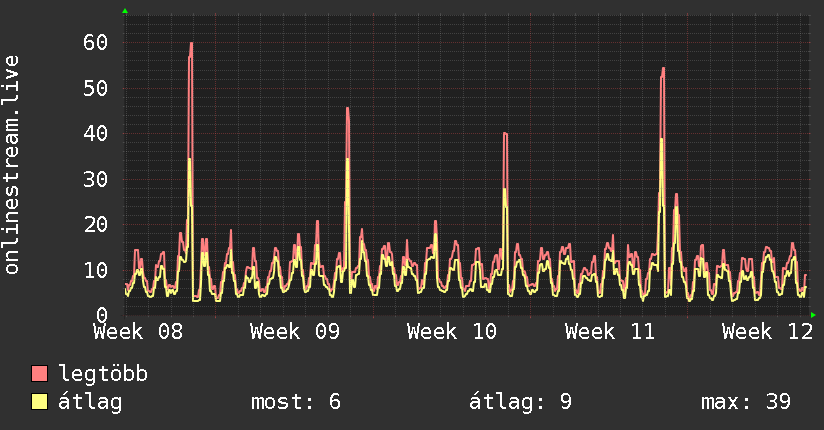Click the 'Week 09' axis label
The image size is (824, 430).
295,332
